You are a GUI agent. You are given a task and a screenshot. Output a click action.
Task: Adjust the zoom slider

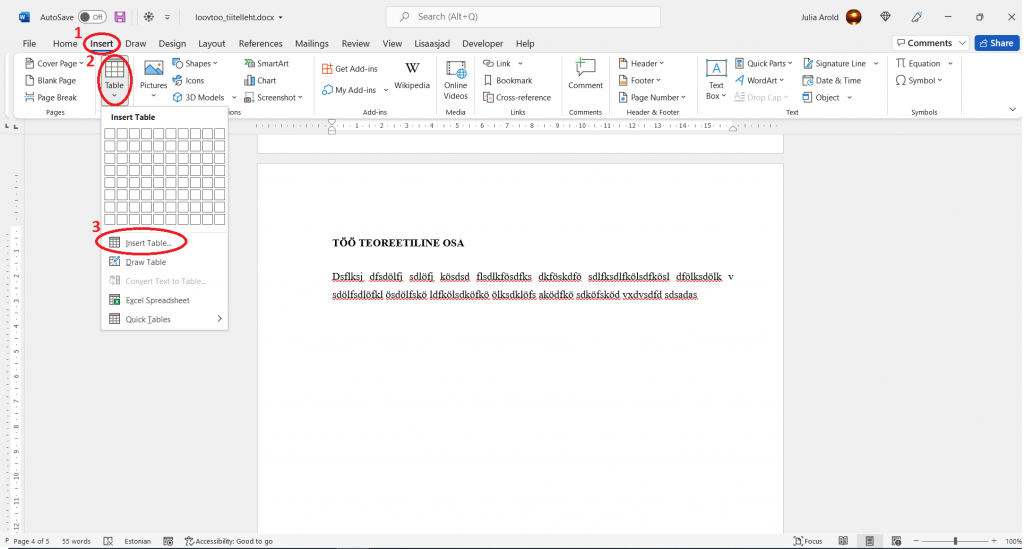coord(955,541)
